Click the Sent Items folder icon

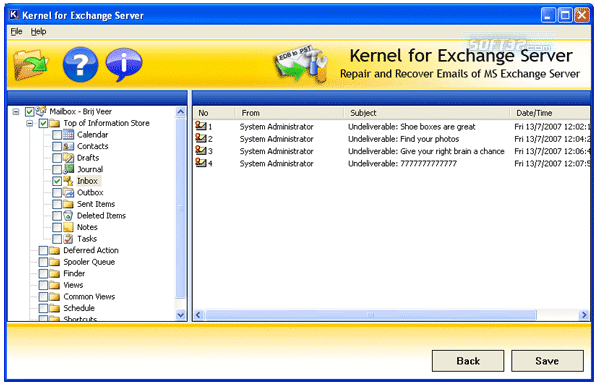coord(68,204)
